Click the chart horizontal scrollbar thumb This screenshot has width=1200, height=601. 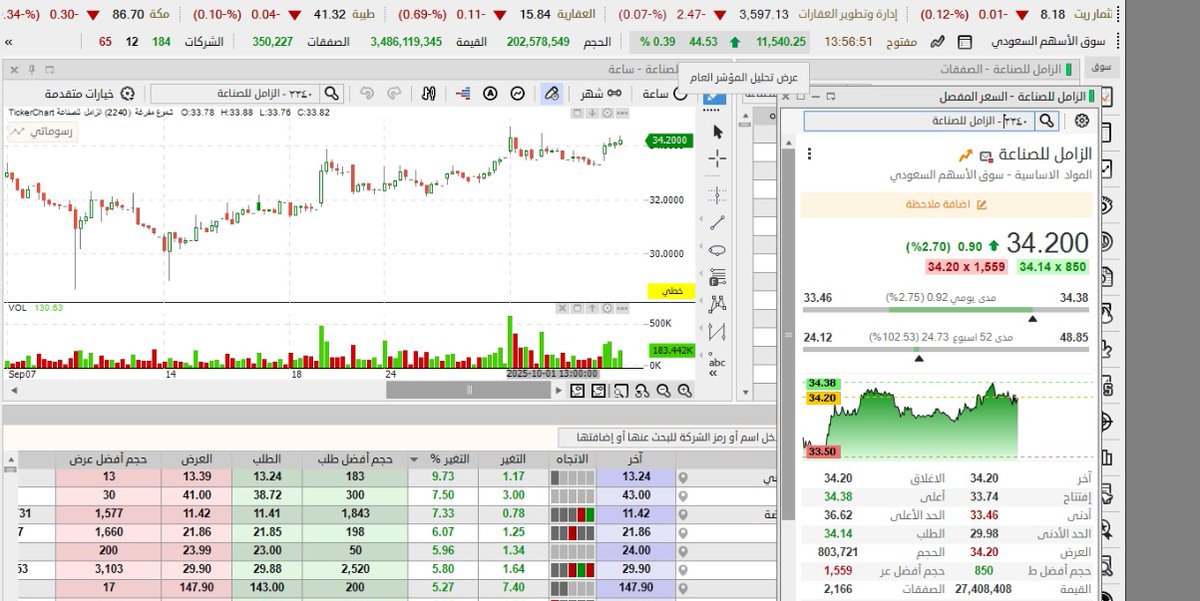[x=469, y=391]
